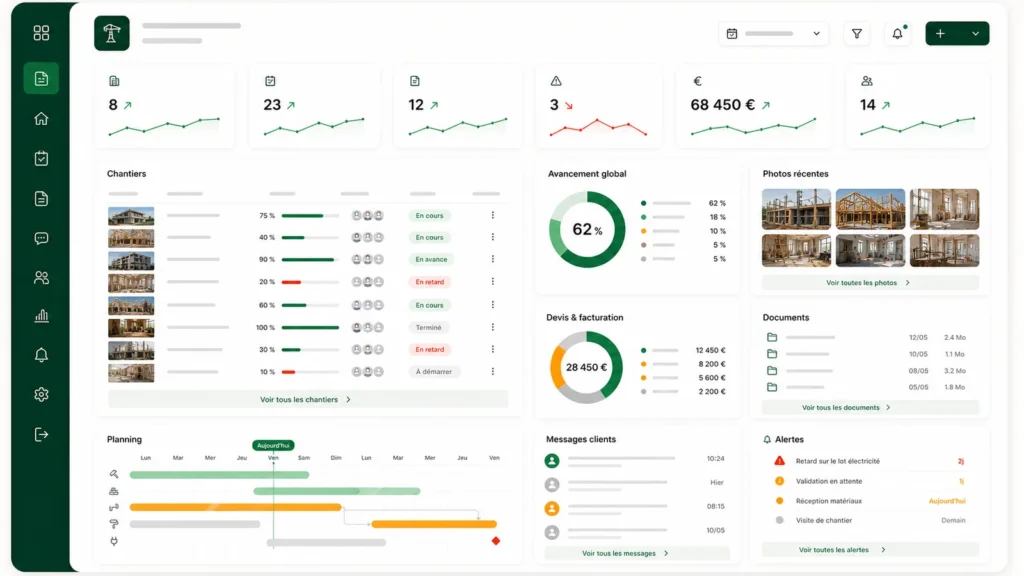Open the 68 450 € revenue card
The width and height of the screenshot is (1024, 576).
pos(754,107)
